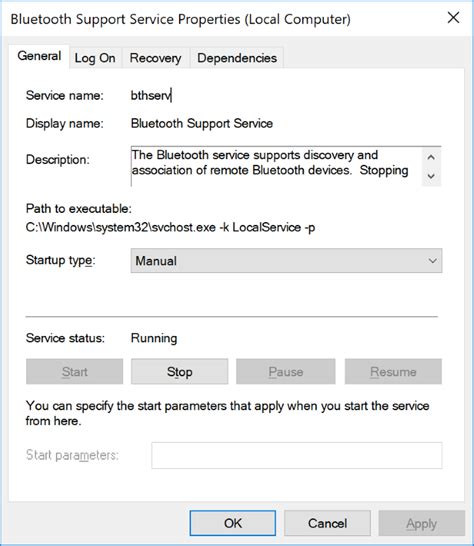The image size is (474, 546).
Task: Focus the Start parameters text field
Action: [x=297, y=455]
